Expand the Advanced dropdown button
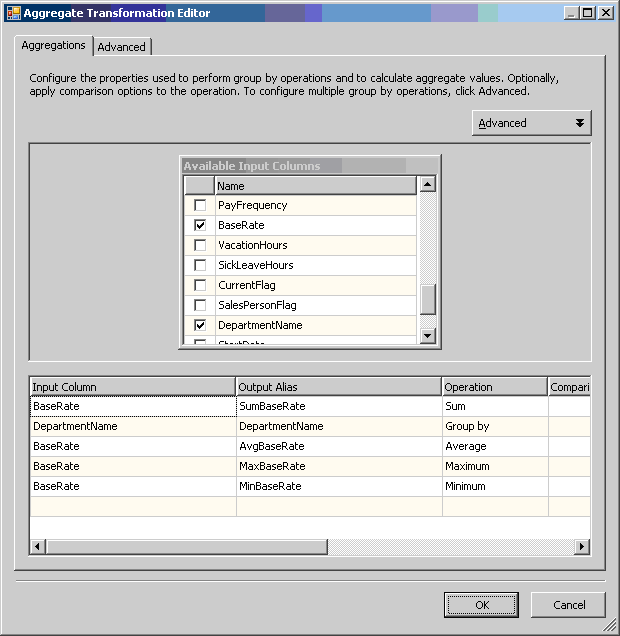This screenshot has height=636, width=620. pyautogui.click(x=531, y=123)
